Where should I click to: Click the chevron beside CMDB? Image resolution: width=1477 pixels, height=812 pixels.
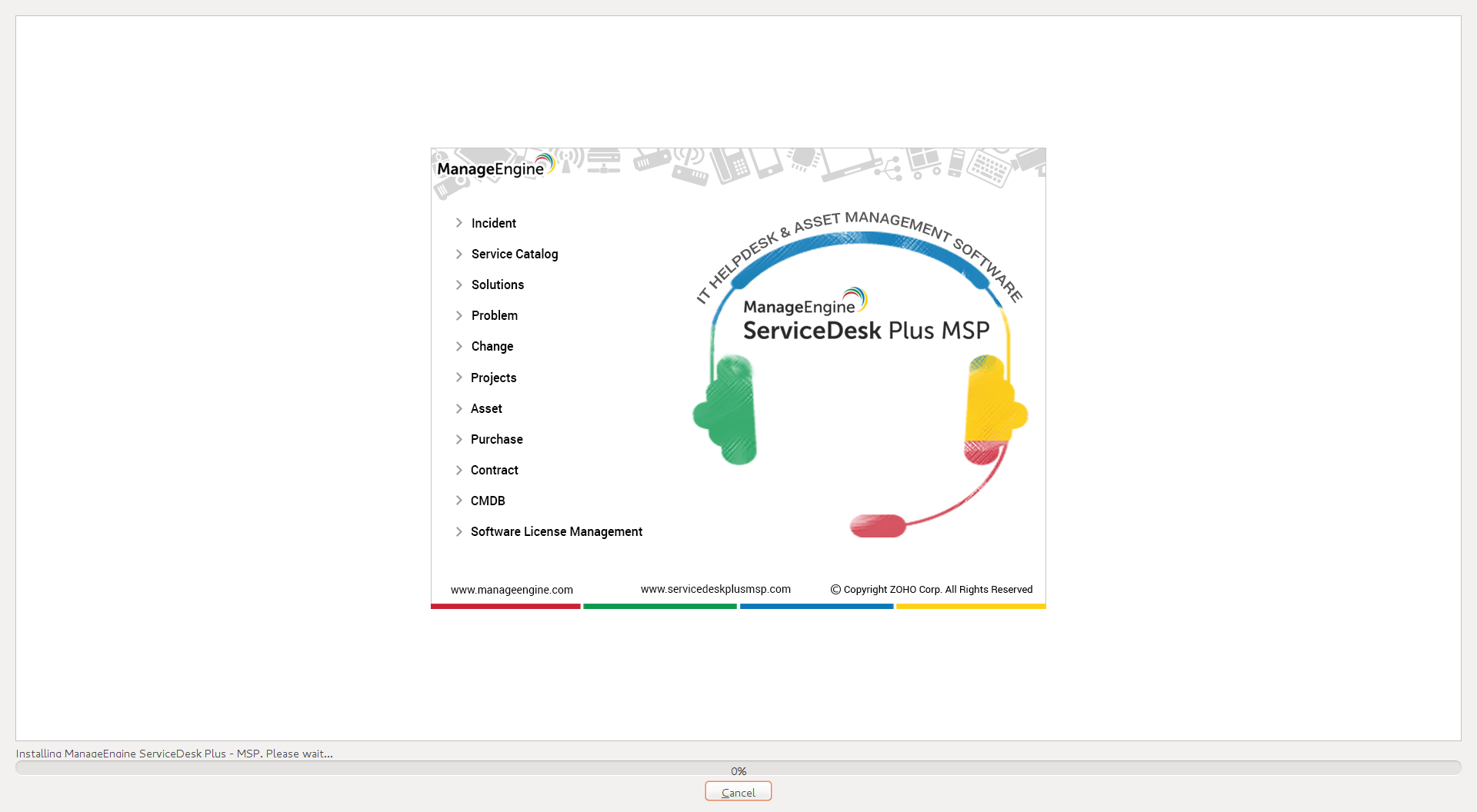tap(459, 501)
